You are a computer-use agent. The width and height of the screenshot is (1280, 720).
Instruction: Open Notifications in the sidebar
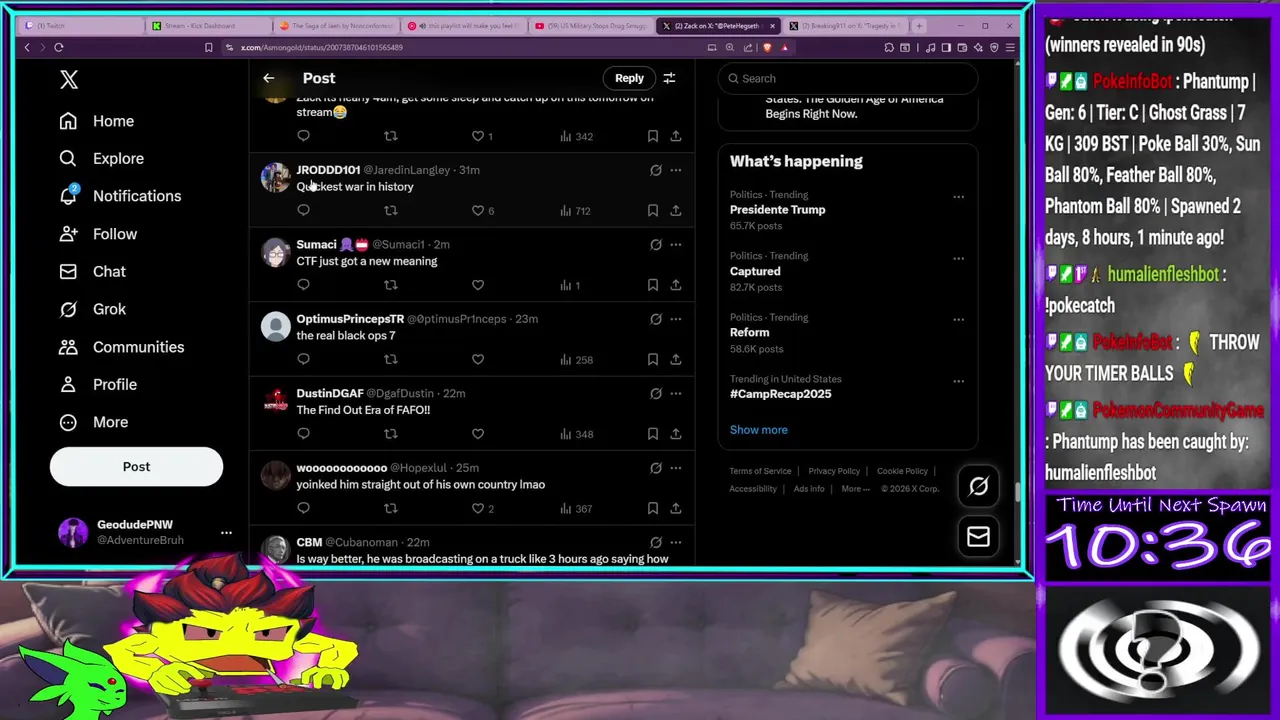click(119, 196)
